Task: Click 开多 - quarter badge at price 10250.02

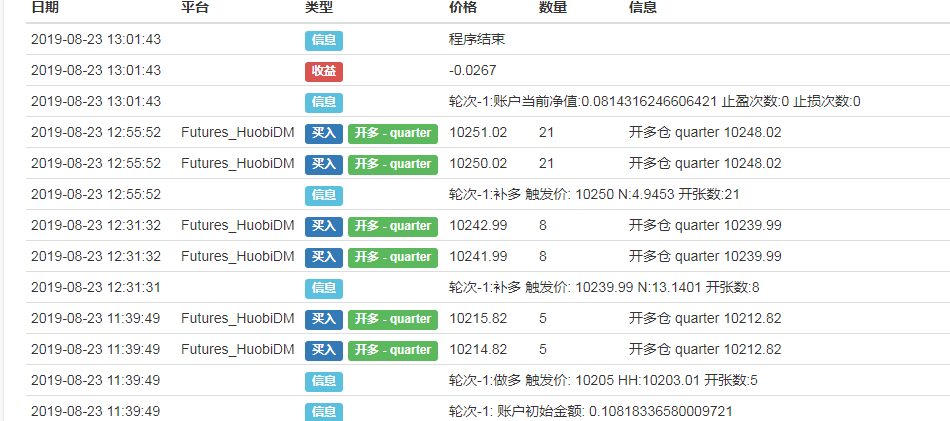Action: click(x=393, y=164)
